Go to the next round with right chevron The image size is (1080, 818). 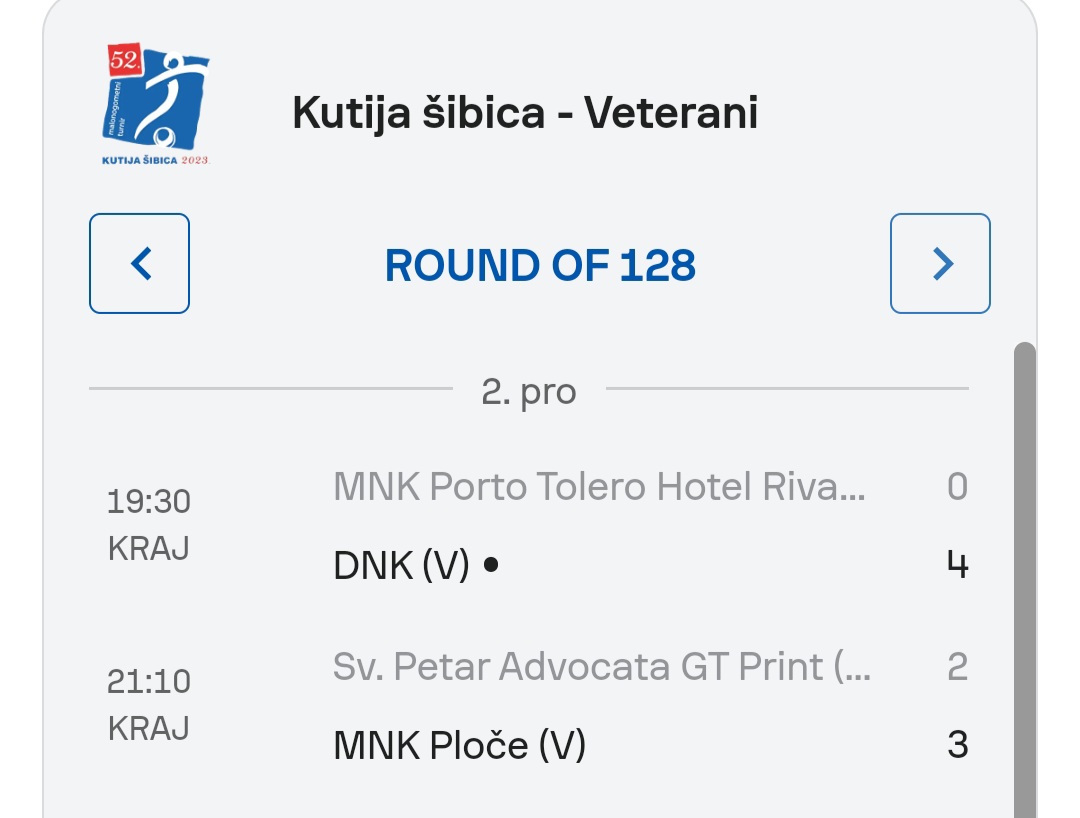coord(940,264)
